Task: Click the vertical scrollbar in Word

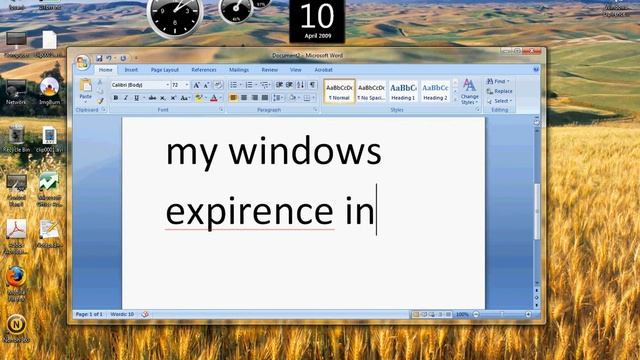Action: [x=537, y=211]
